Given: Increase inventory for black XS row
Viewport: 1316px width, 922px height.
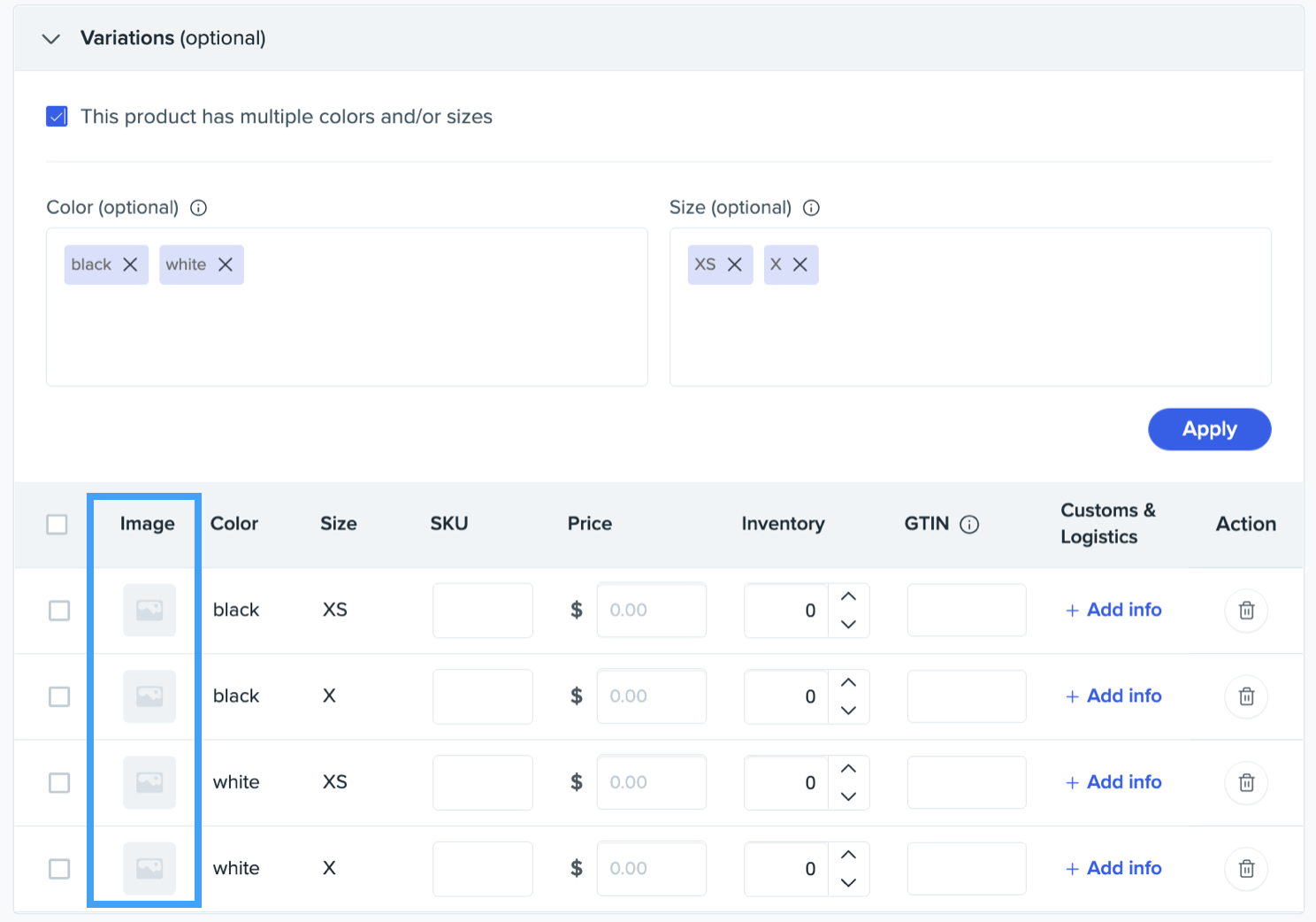Looking at the screenshot, I should tap(848, 597).
